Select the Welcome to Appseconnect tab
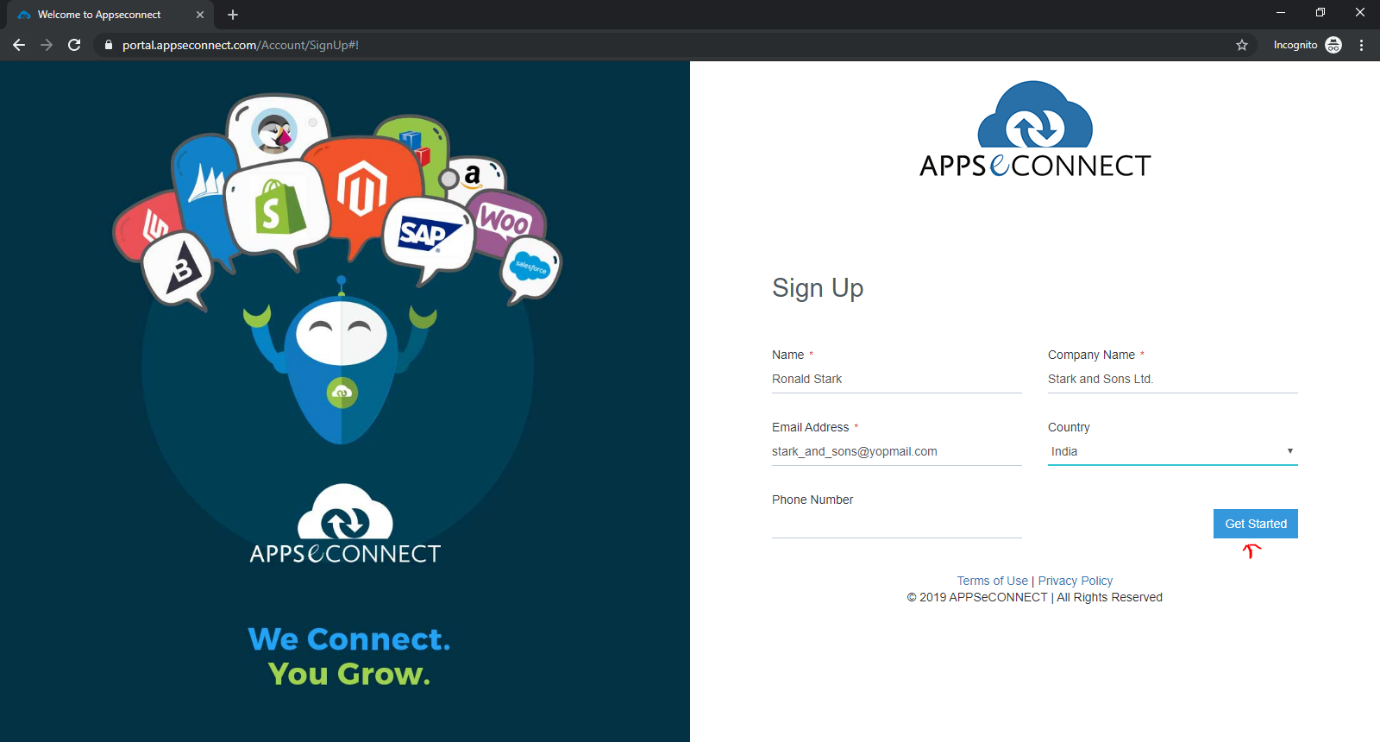 pyautogui.click(x=110, y=15)
